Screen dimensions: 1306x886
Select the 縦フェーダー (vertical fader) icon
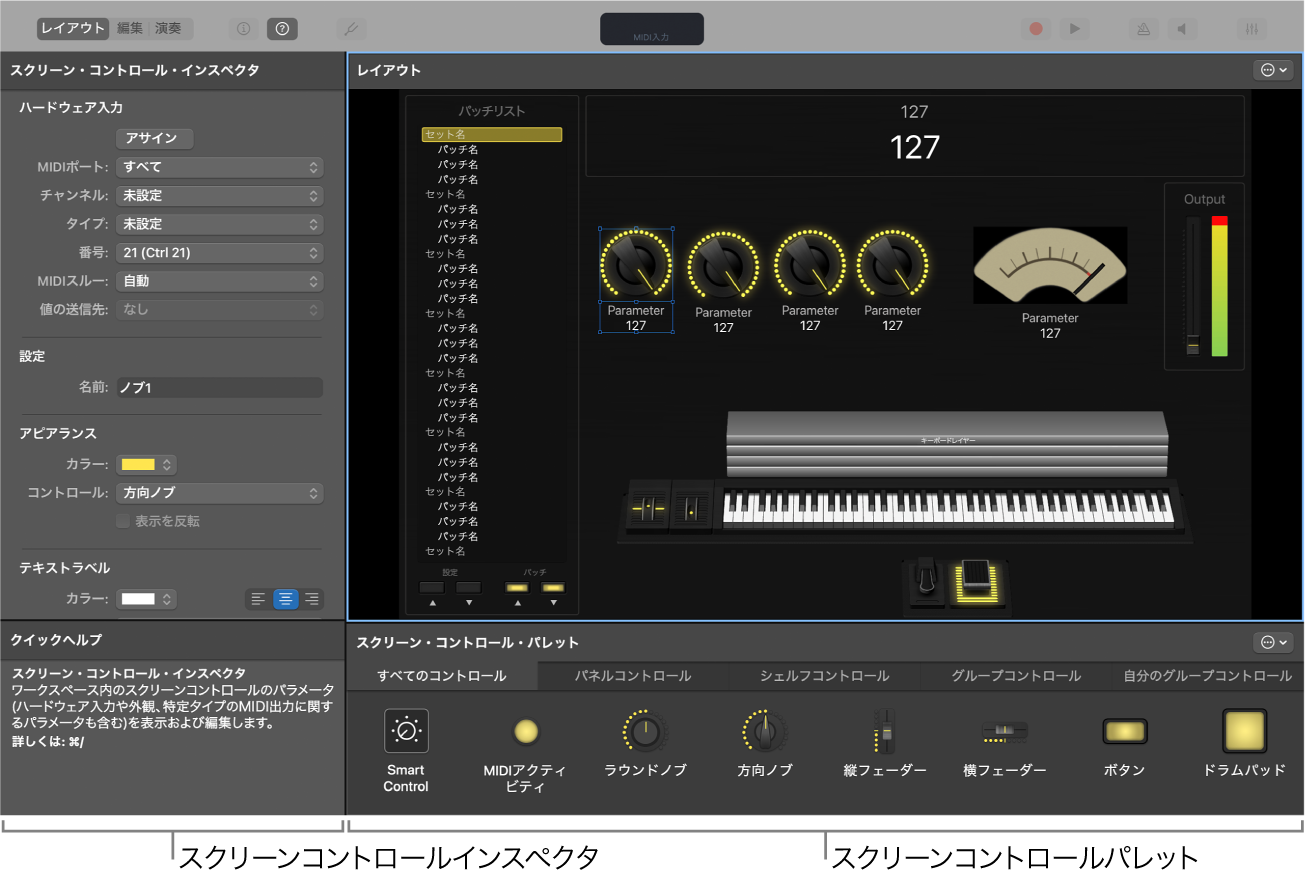pos(884,732)
